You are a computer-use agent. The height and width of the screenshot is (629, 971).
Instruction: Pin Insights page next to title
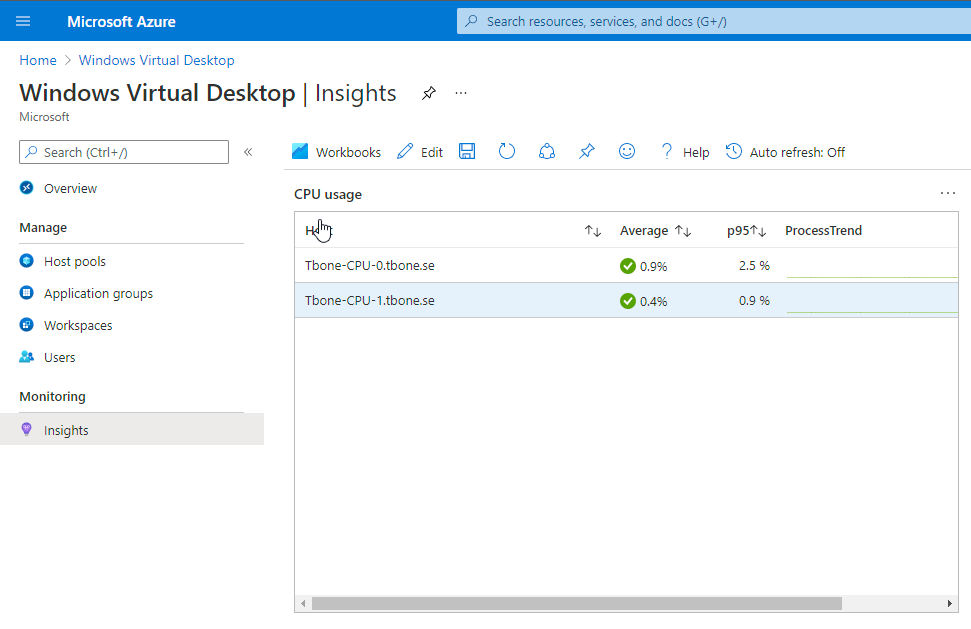[429, 93]
